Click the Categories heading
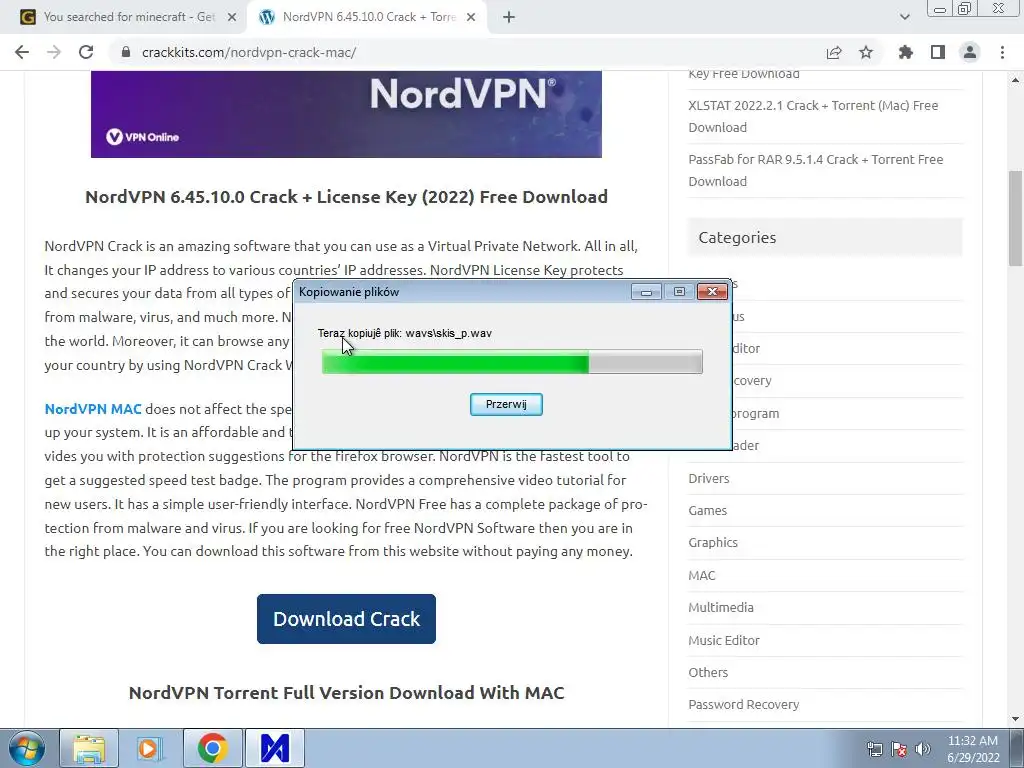This screenshot has height=768, width=1024. [737, 237]
